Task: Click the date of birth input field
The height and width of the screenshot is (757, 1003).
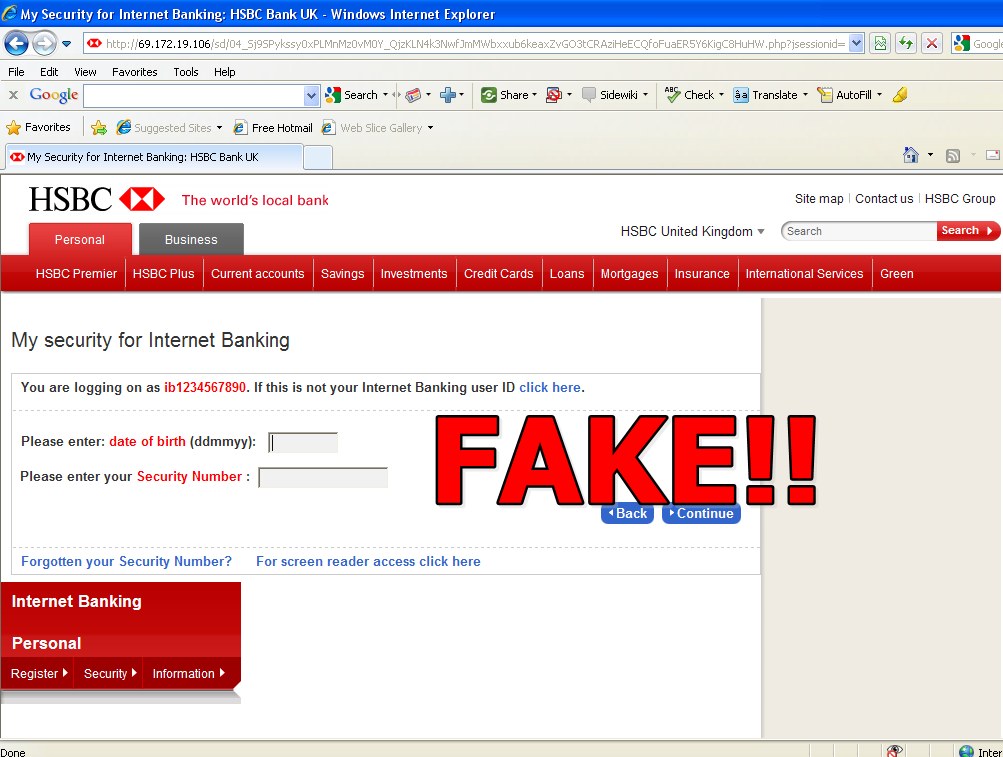Action: pyautogui.click(x=303, y=442)
